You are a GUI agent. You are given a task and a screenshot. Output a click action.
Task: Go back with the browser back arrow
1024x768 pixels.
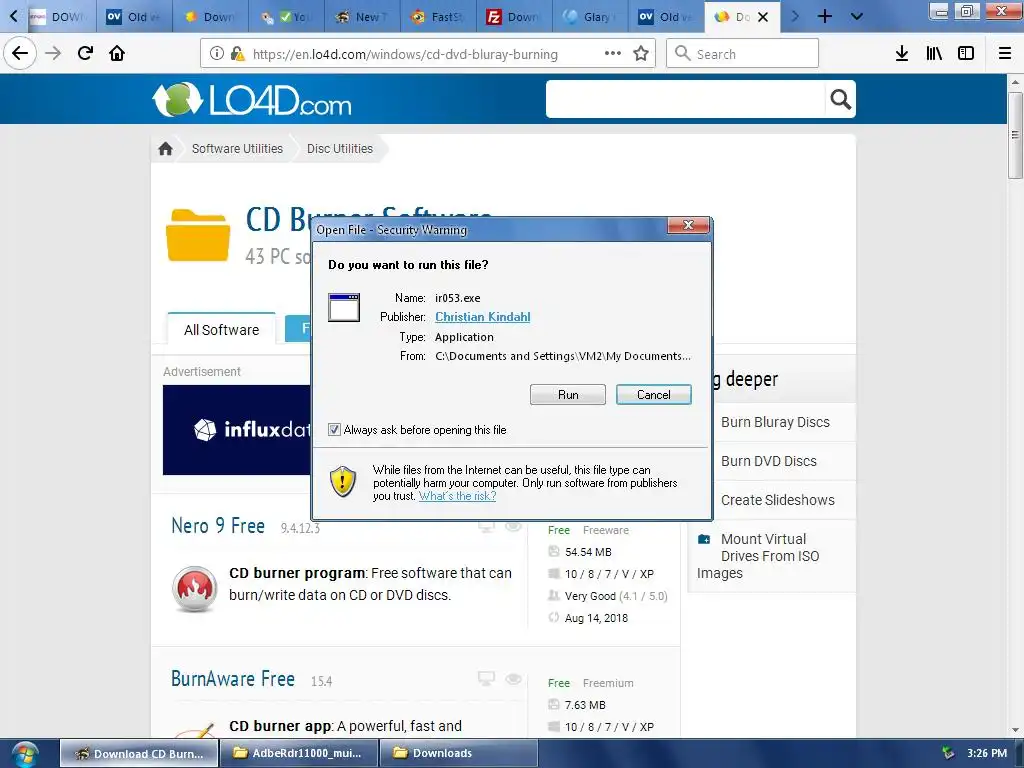tap(20, 53)
